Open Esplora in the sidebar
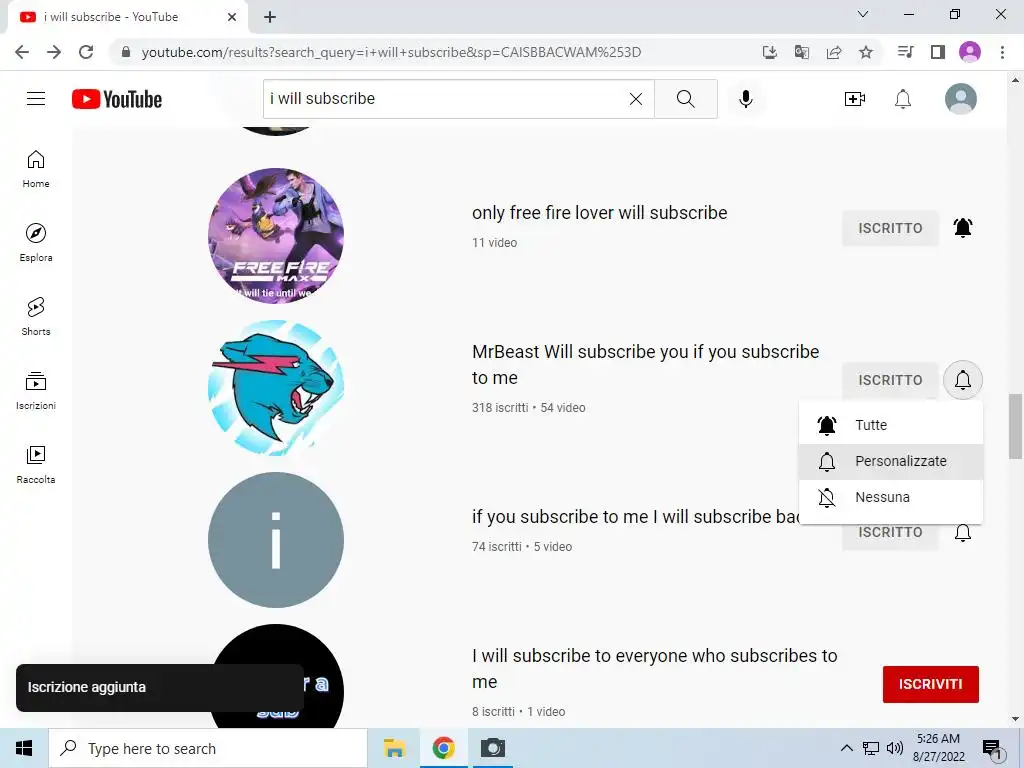This screenshot has height=768, width=1024. [x=36, y=243]
